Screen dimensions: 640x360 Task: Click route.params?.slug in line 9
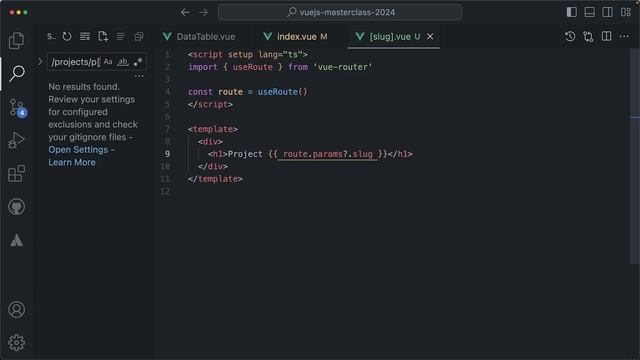(x=328, y=154)
